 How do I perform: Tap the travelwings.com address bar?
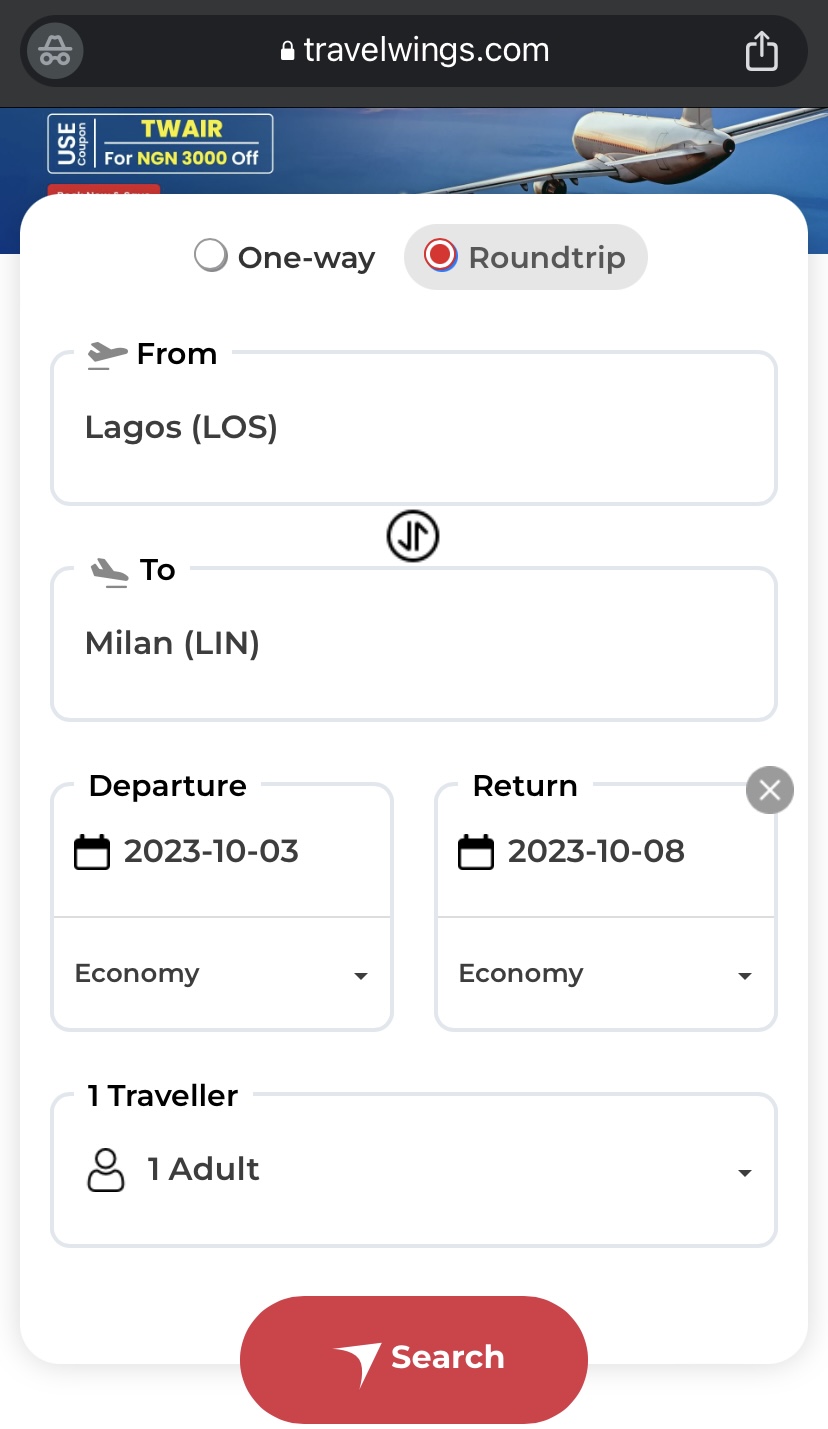coord(415,51)
